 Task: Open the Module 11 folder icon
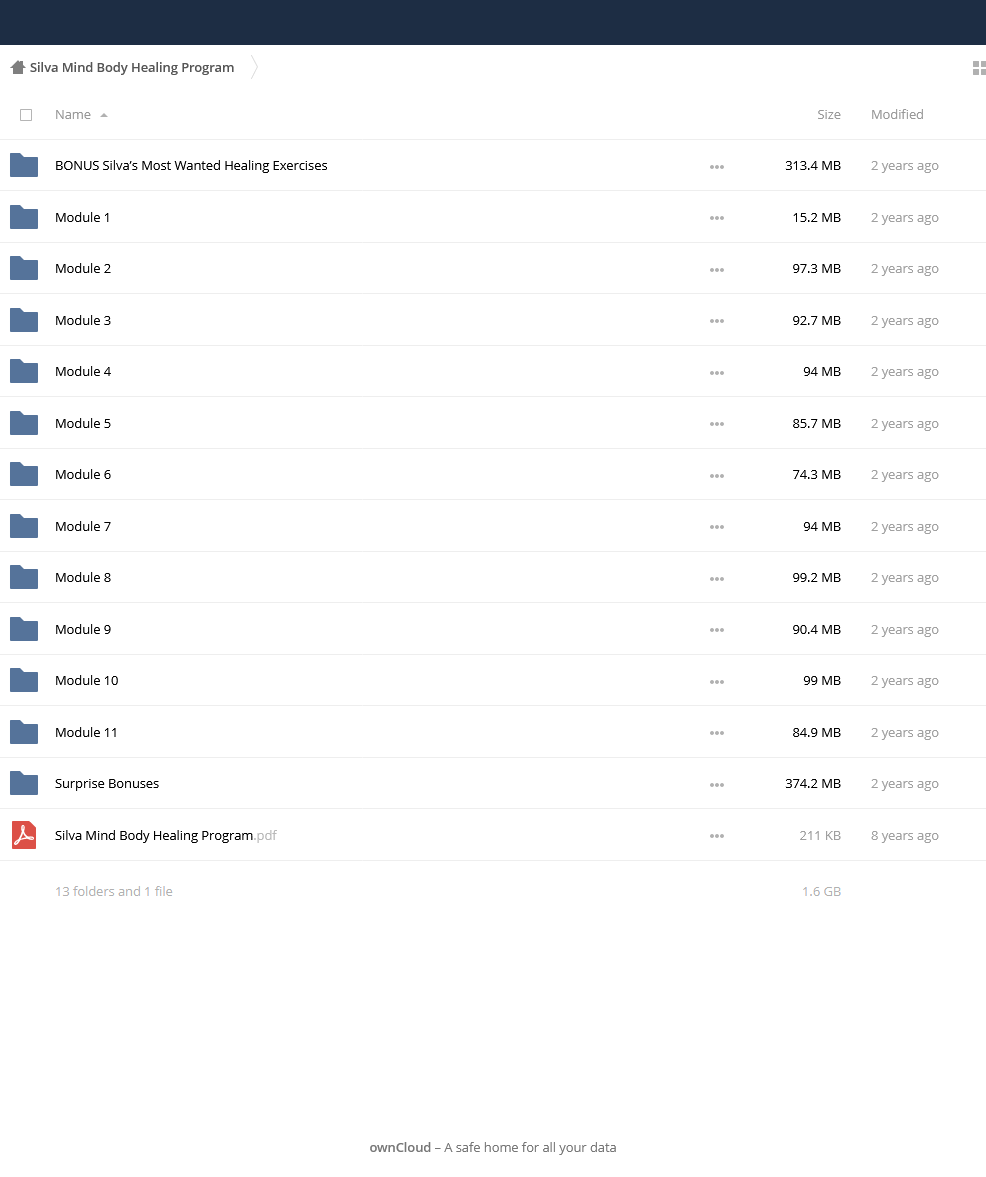[24, 732]
